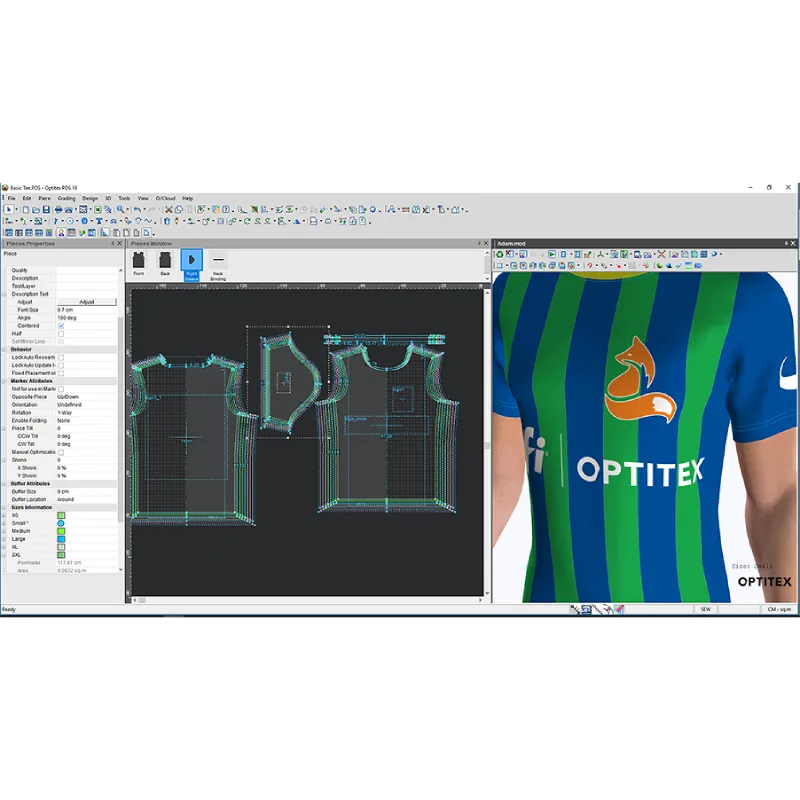Click the green recycle icon in 3D toolbar
The height and width of the screenshot is (800, 800).
coord(500,254)
